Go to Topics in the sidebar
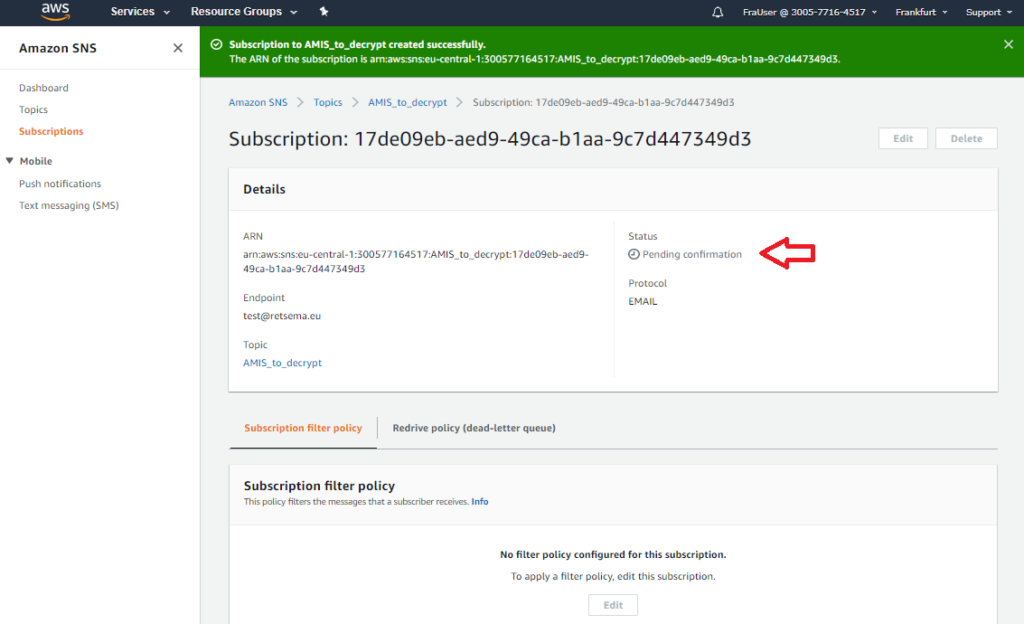 pyautogui.click(x=33, y=110)
